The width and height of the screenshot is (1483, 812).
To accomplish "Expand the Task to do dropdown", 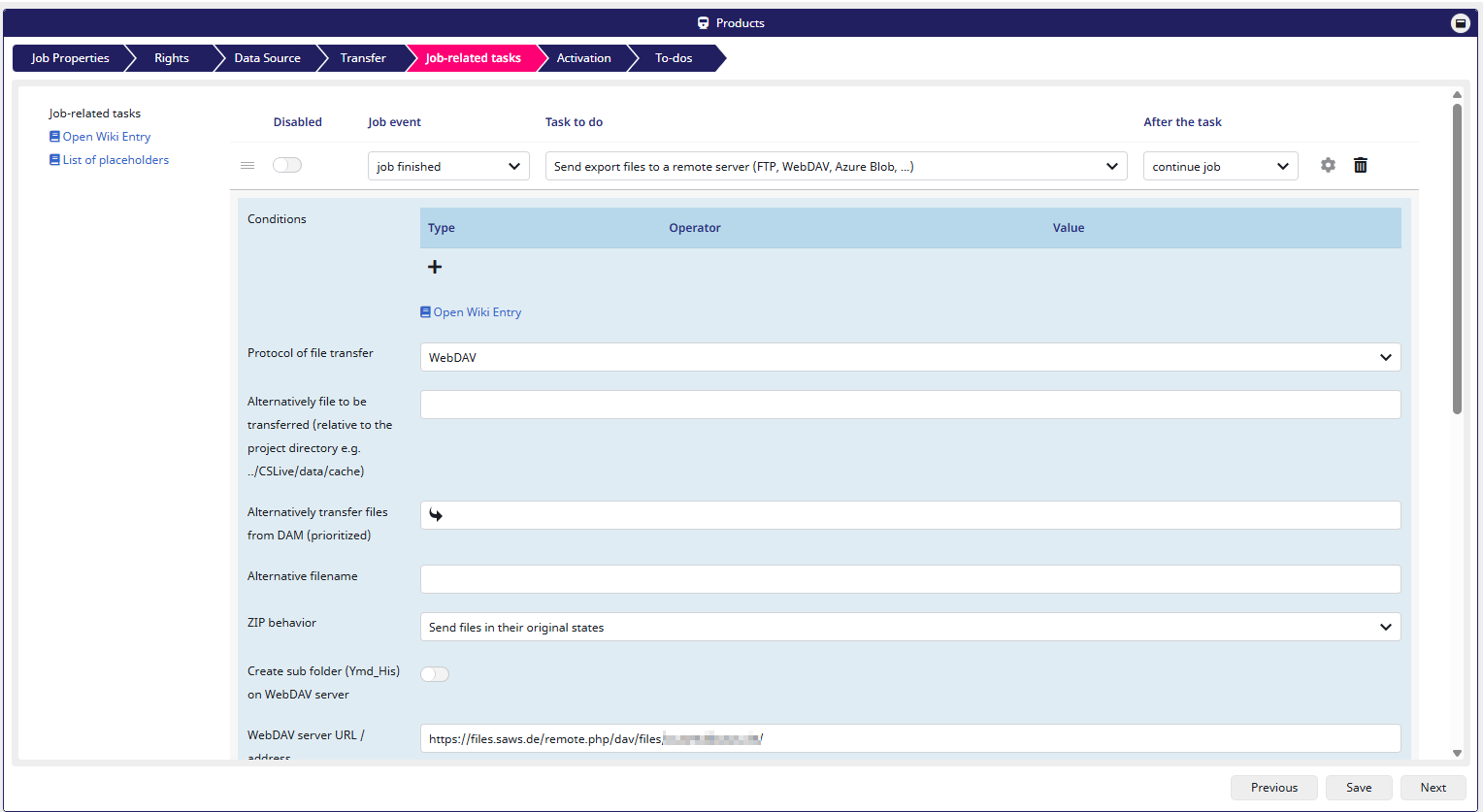I will pos(836,166).
